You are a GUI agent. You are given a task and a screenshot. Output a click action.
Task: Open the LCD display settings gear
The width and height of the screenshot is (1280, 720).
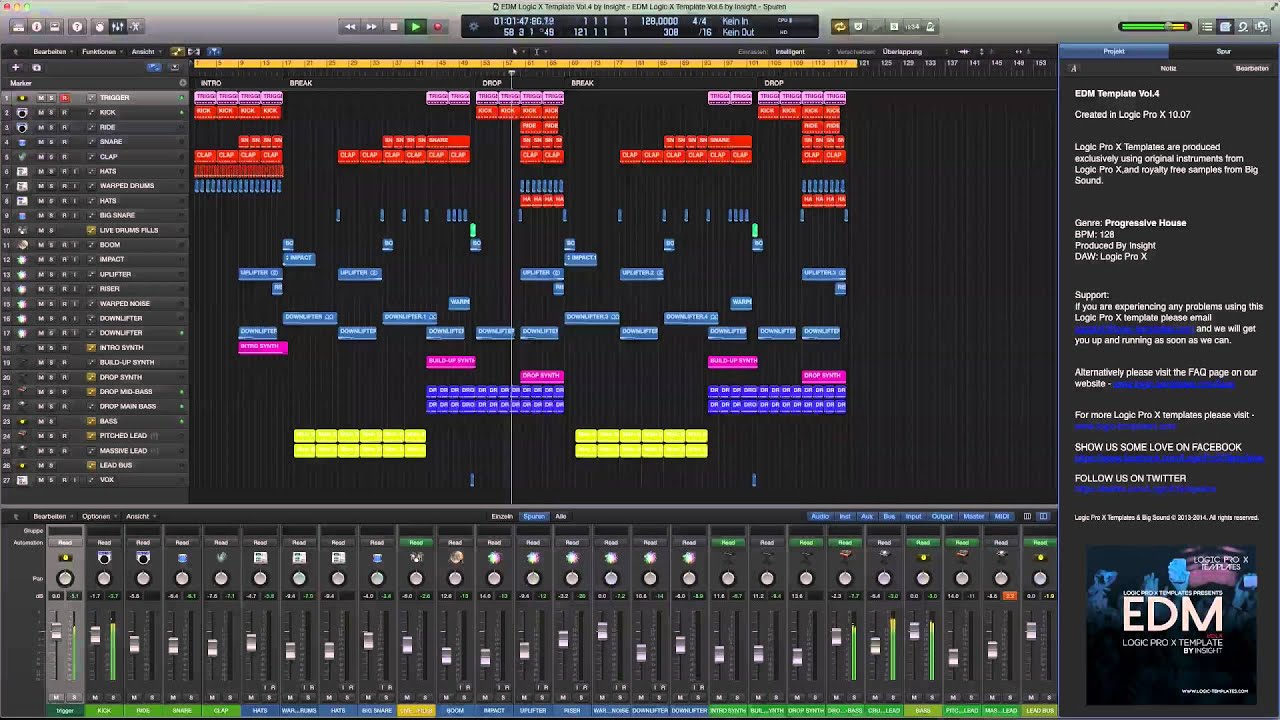click(474, 27)
